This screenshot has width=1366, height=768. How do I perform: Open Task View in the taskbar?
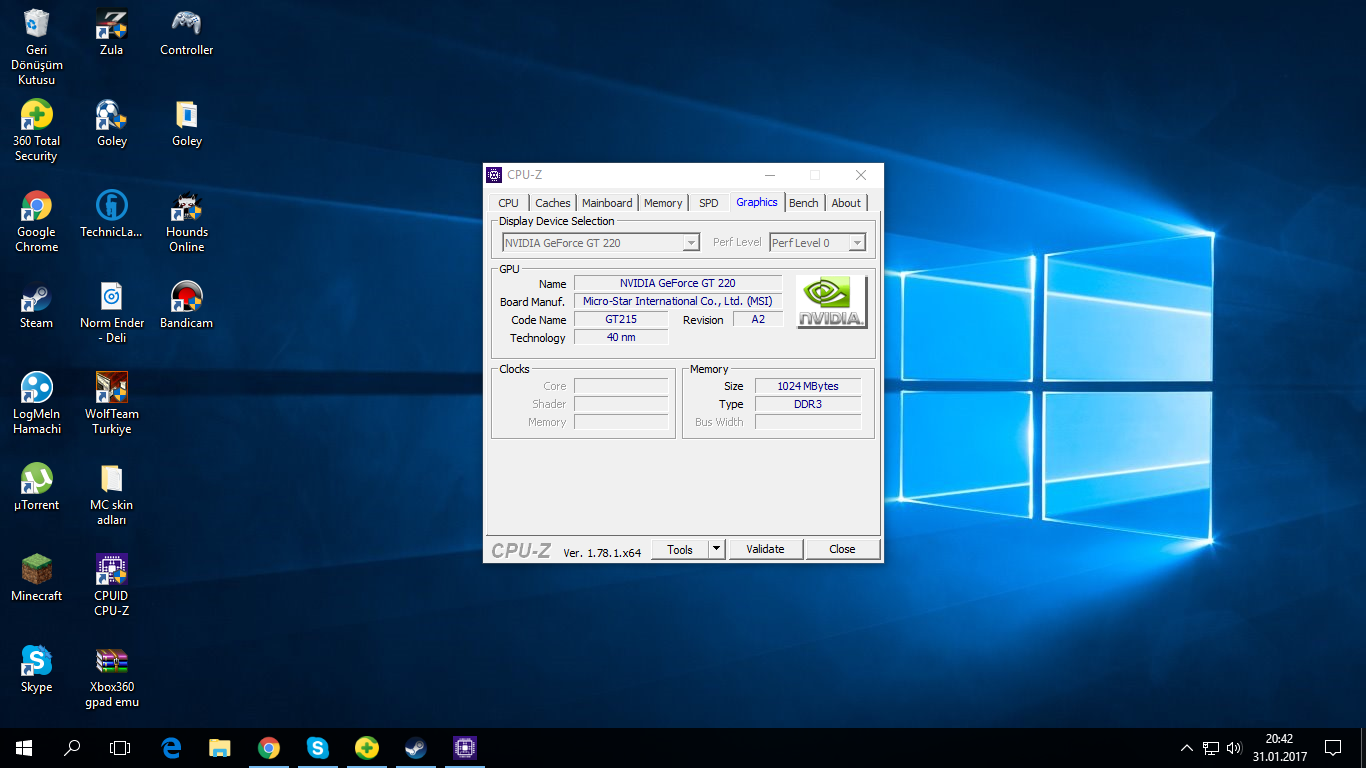(120, 747)
